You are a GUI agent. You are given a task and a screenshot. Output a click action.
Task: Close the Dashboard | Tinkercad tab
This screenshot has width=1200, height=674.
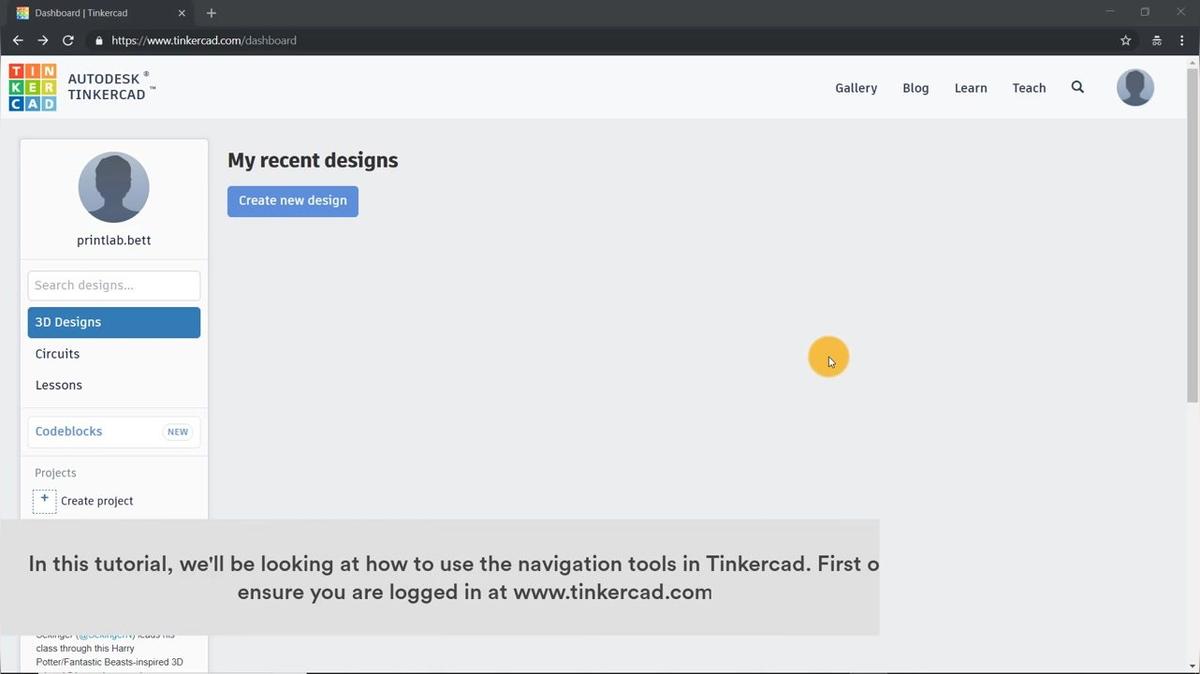click(181, 13)
